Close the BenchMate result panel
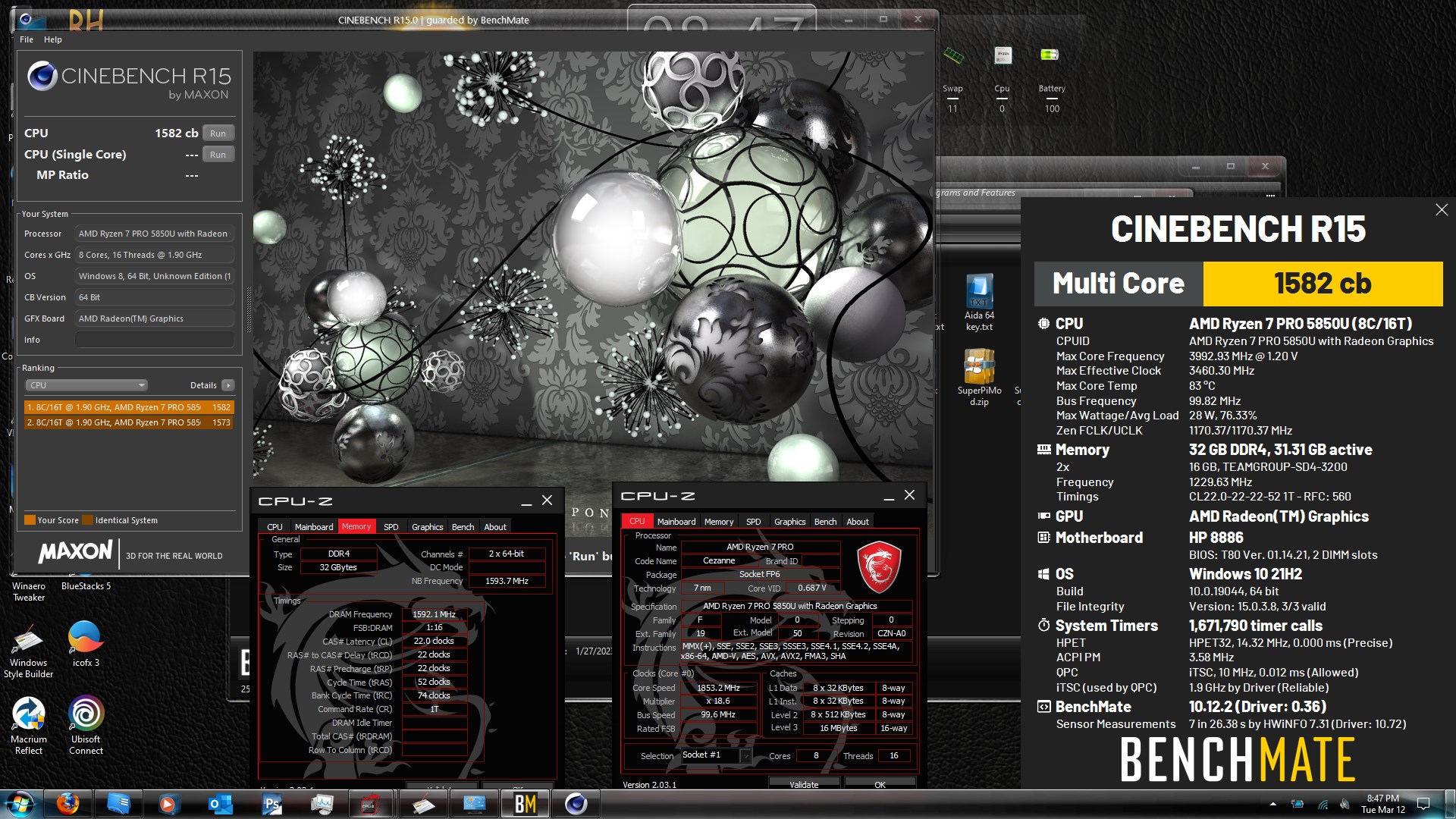 coord(1441,210)
